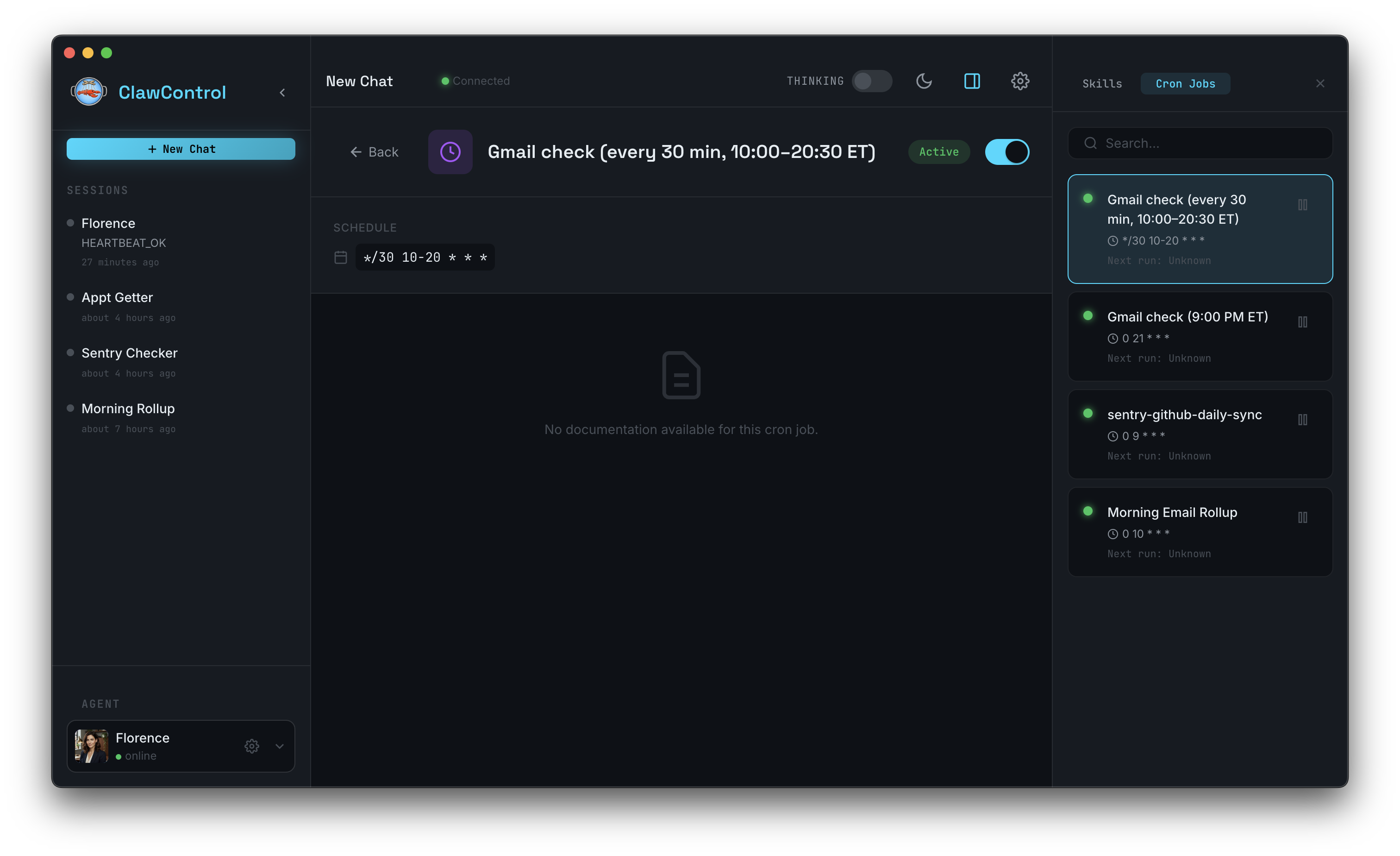Click the calendar icon next to the cron expression
The height and width of the screenshot is (856, 1400).
tap(340, 257)
